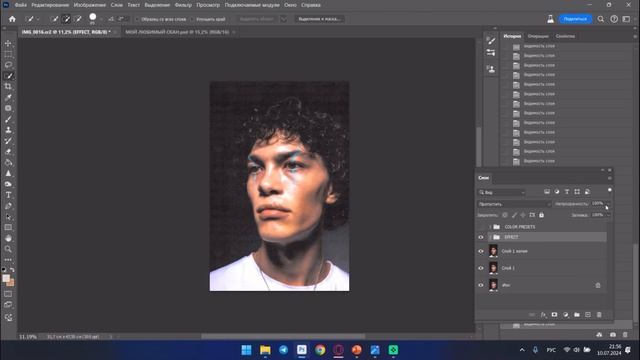Image resolution: width=640 pixels, height=360 pixels.
Task: Lock image pixels brush icon
Action: pos(514,215)
